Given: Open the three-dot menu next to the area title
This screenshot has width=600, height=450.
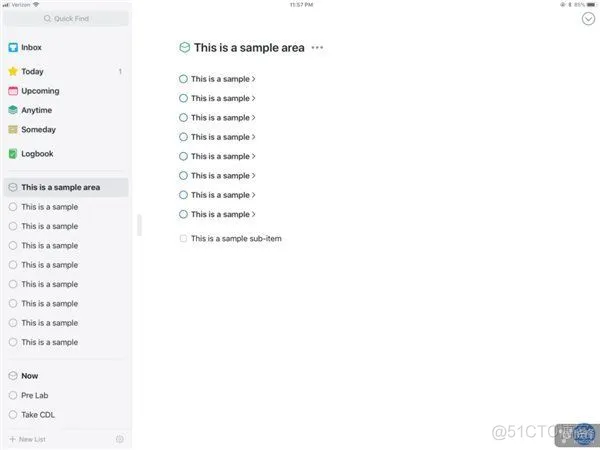Looking at the screenshot, I should (x=317, y=48).
